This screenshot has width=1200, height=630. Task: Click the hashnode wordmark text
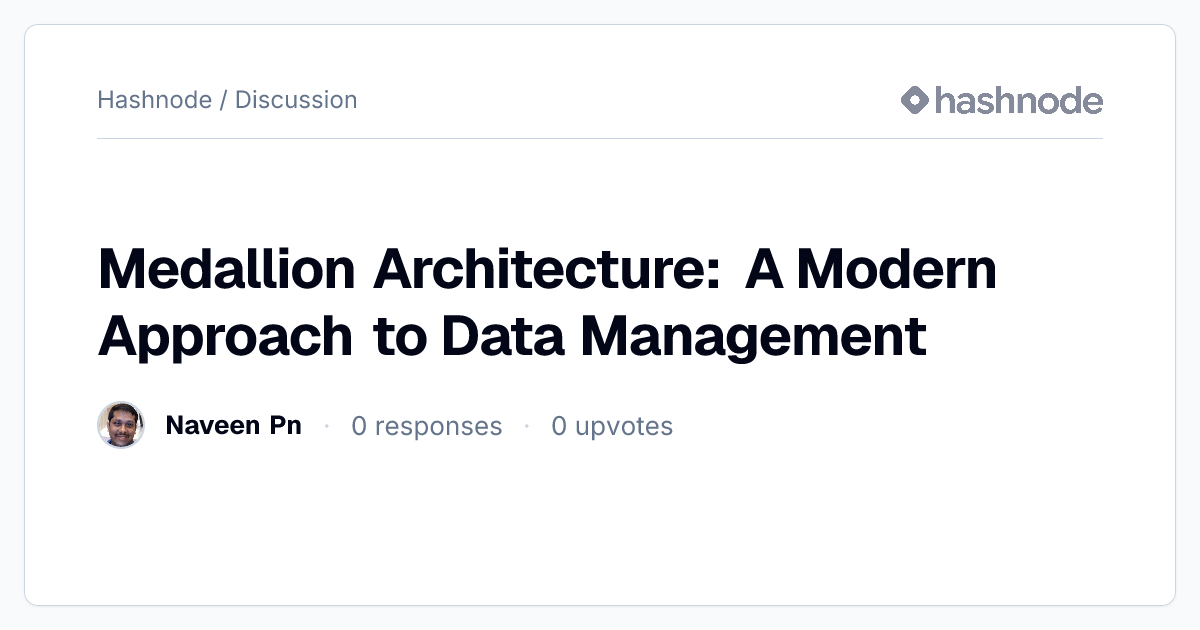click(x=1019, y=100)
